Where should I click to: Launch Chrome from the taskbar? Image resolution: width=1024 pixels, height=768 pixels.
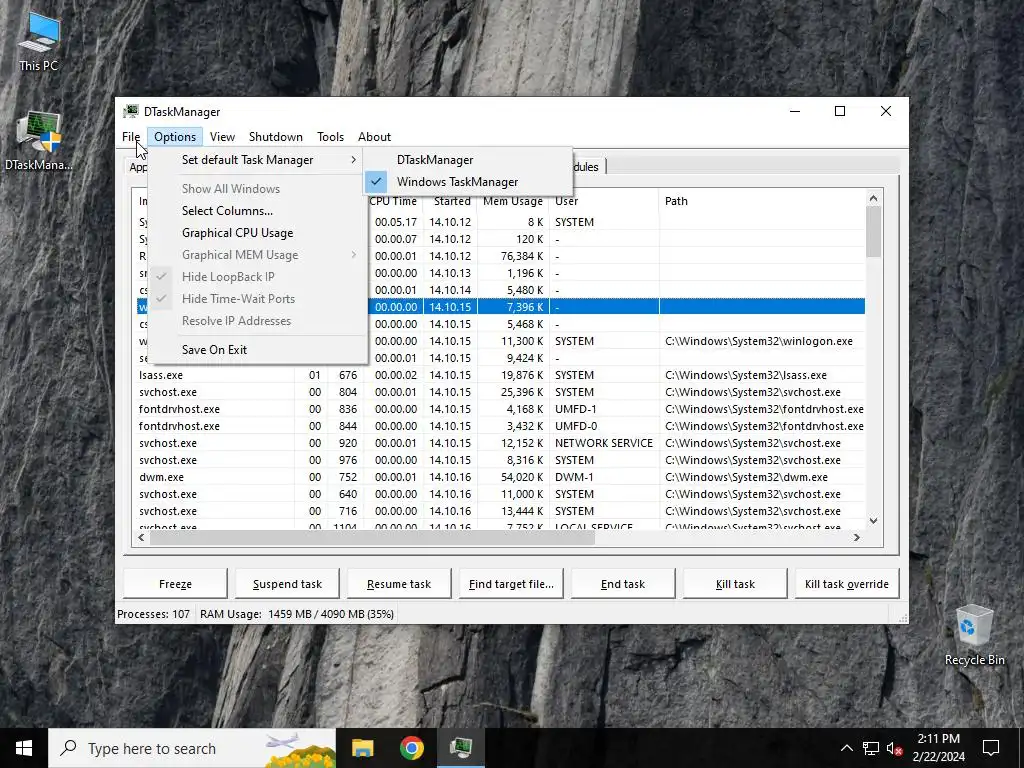point(411,748)
